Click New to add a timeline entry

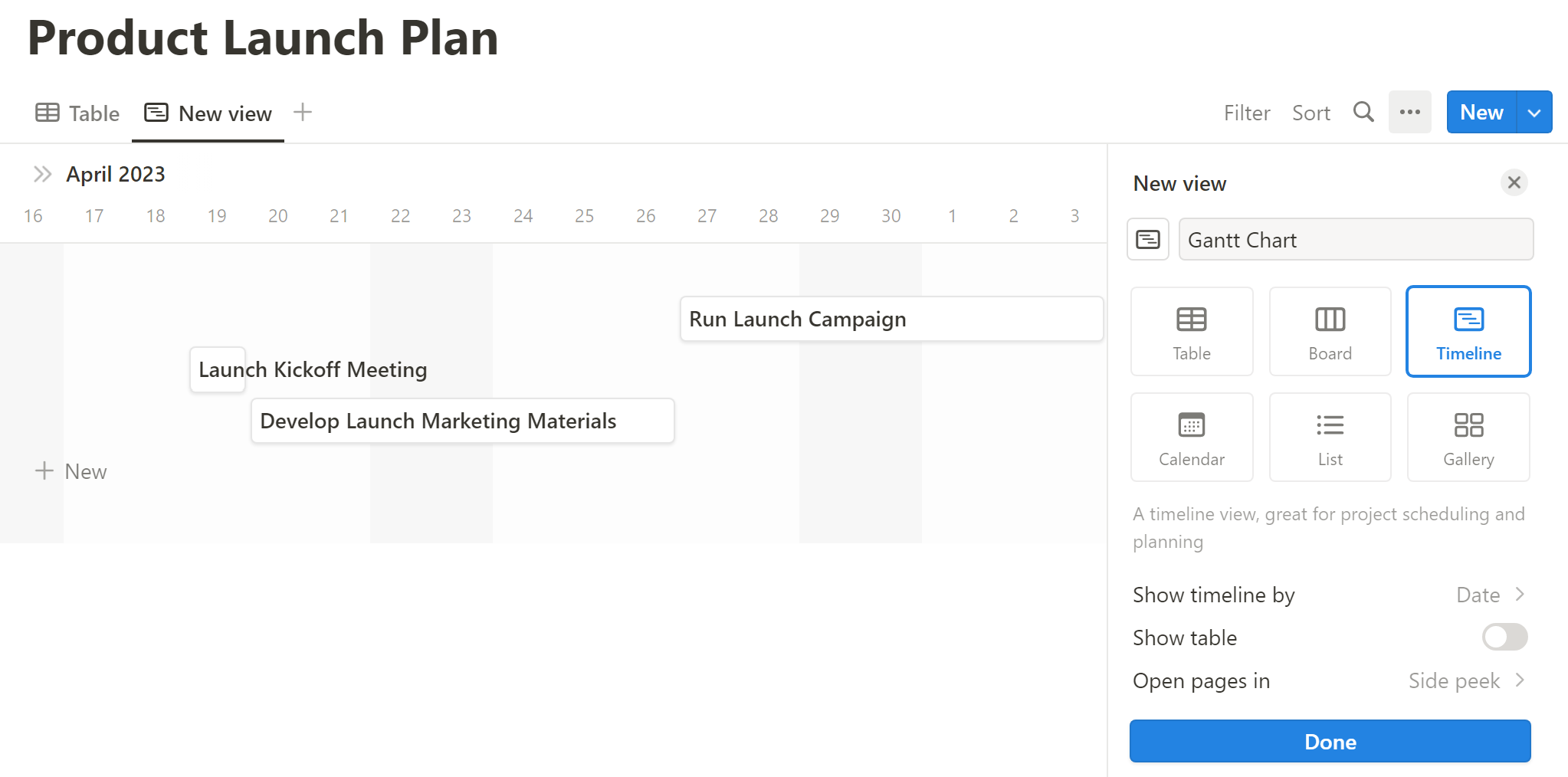(71, 470)
